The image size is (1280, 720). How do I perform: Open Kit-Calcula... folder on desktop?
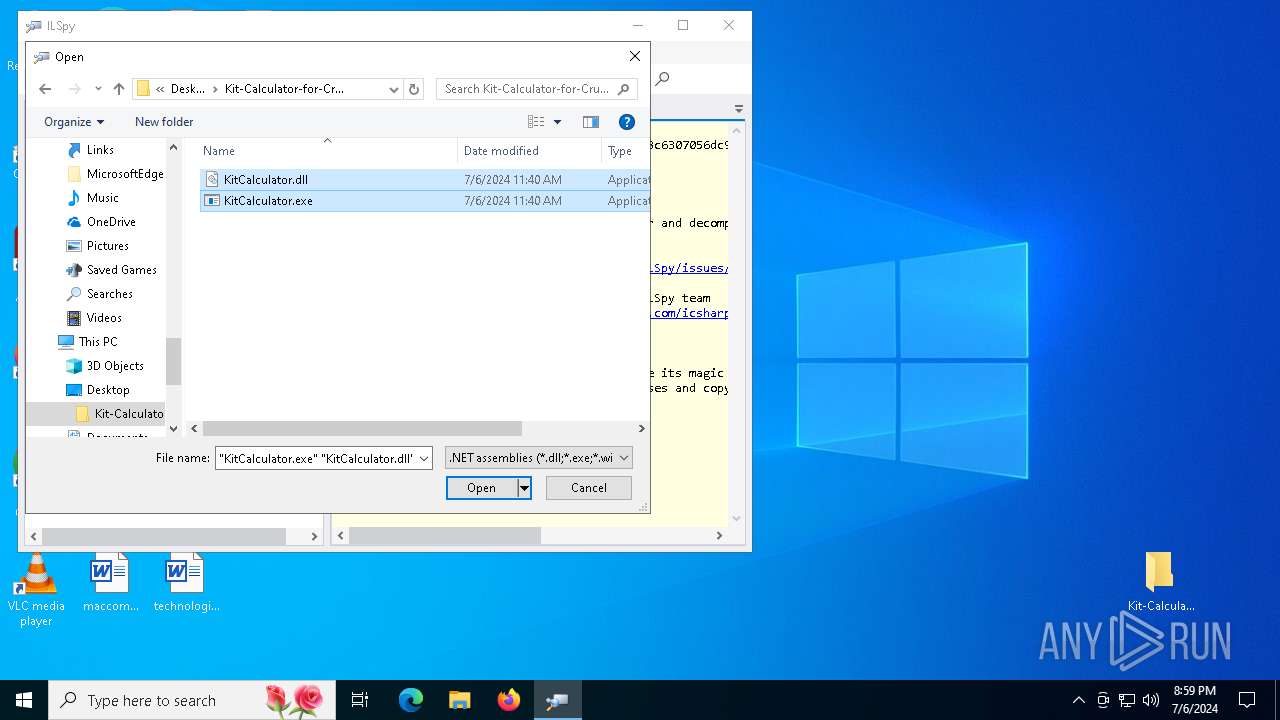(x=1160, y=581)
